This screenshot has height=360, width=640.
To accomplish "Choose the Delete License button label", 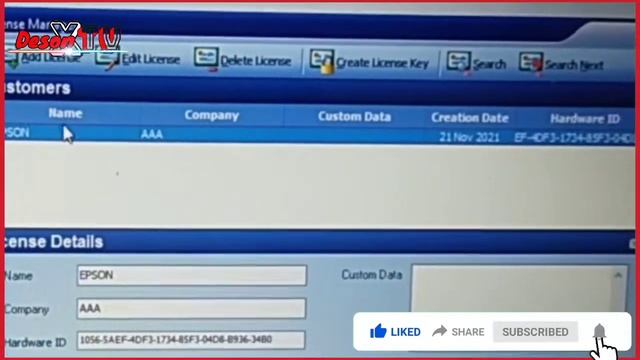I will click(256, 61).
